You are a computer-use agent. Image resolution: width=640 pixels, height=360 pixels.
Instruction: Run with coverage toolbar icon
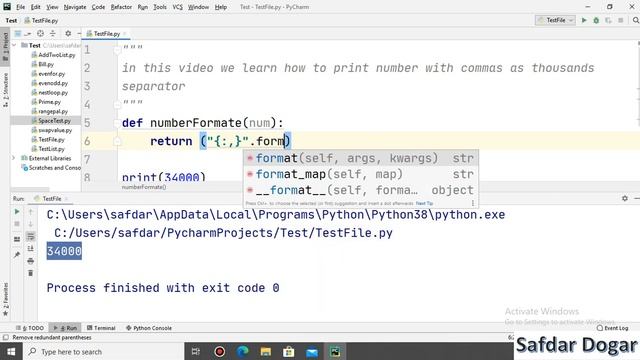608,20
